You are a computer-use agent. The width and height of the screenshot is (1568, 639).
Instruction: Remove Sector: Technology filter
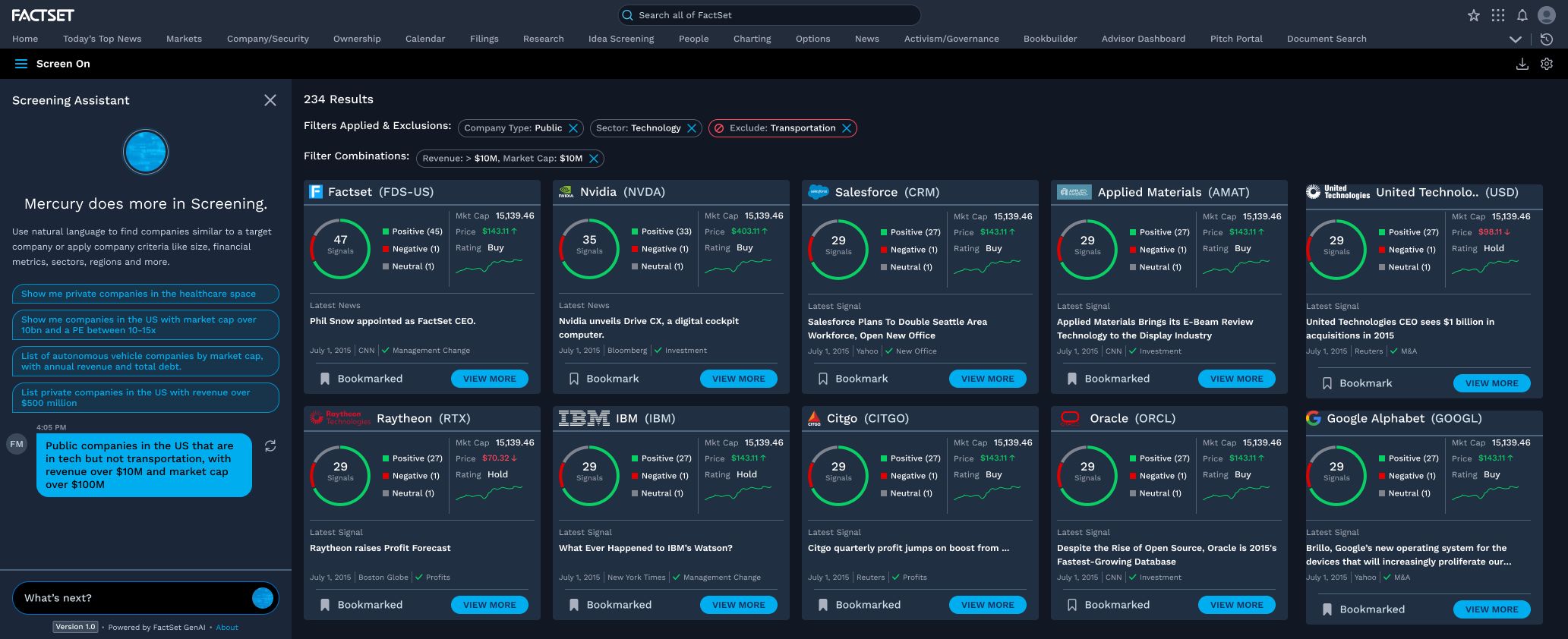[692, 128]
